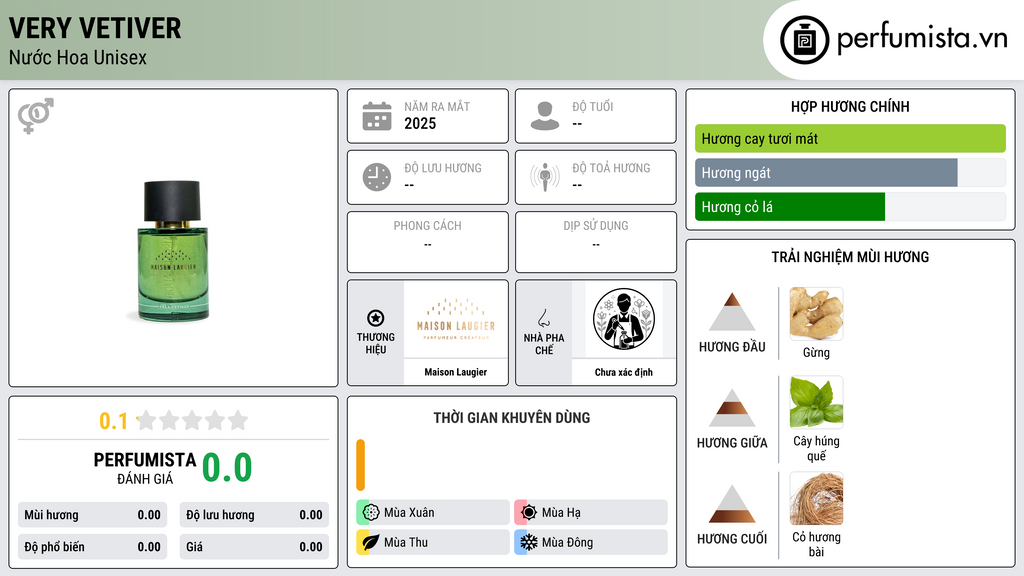Open the Maison Laugier brand logo

pyautogui.click(x=456, y=319)
